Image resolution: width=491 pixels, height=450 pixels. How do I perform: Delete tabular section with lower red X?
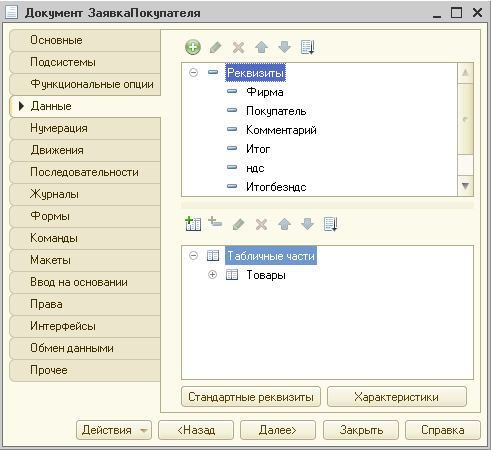point(261,224)
